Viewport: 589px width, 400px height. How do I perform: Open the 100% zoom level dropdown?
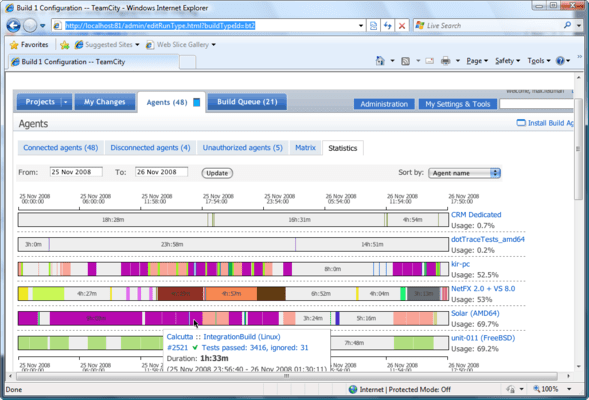tap(569, 389)
